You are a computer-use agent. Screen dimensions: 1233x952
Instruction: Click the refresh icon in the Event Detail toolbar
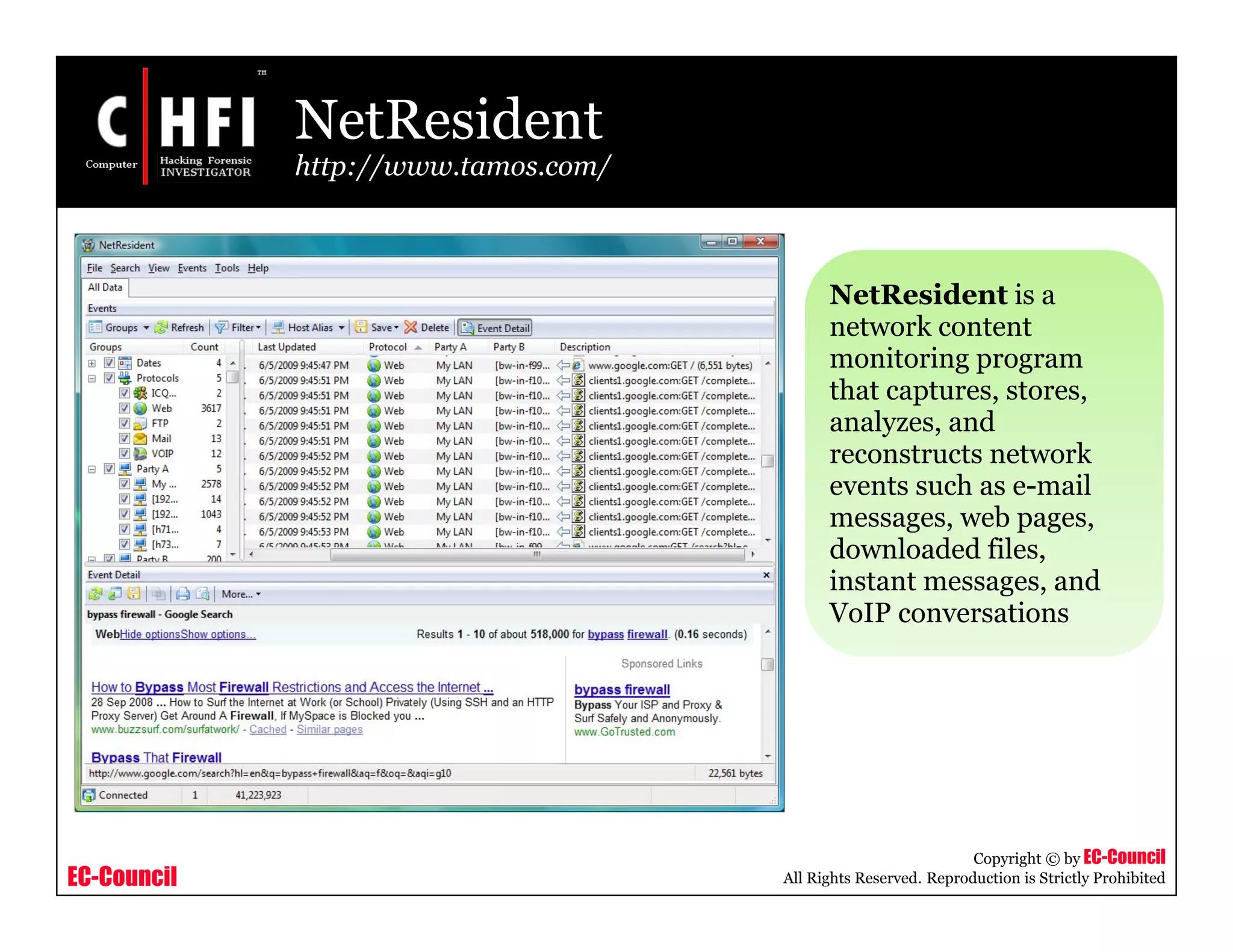[x=95, y=594]
